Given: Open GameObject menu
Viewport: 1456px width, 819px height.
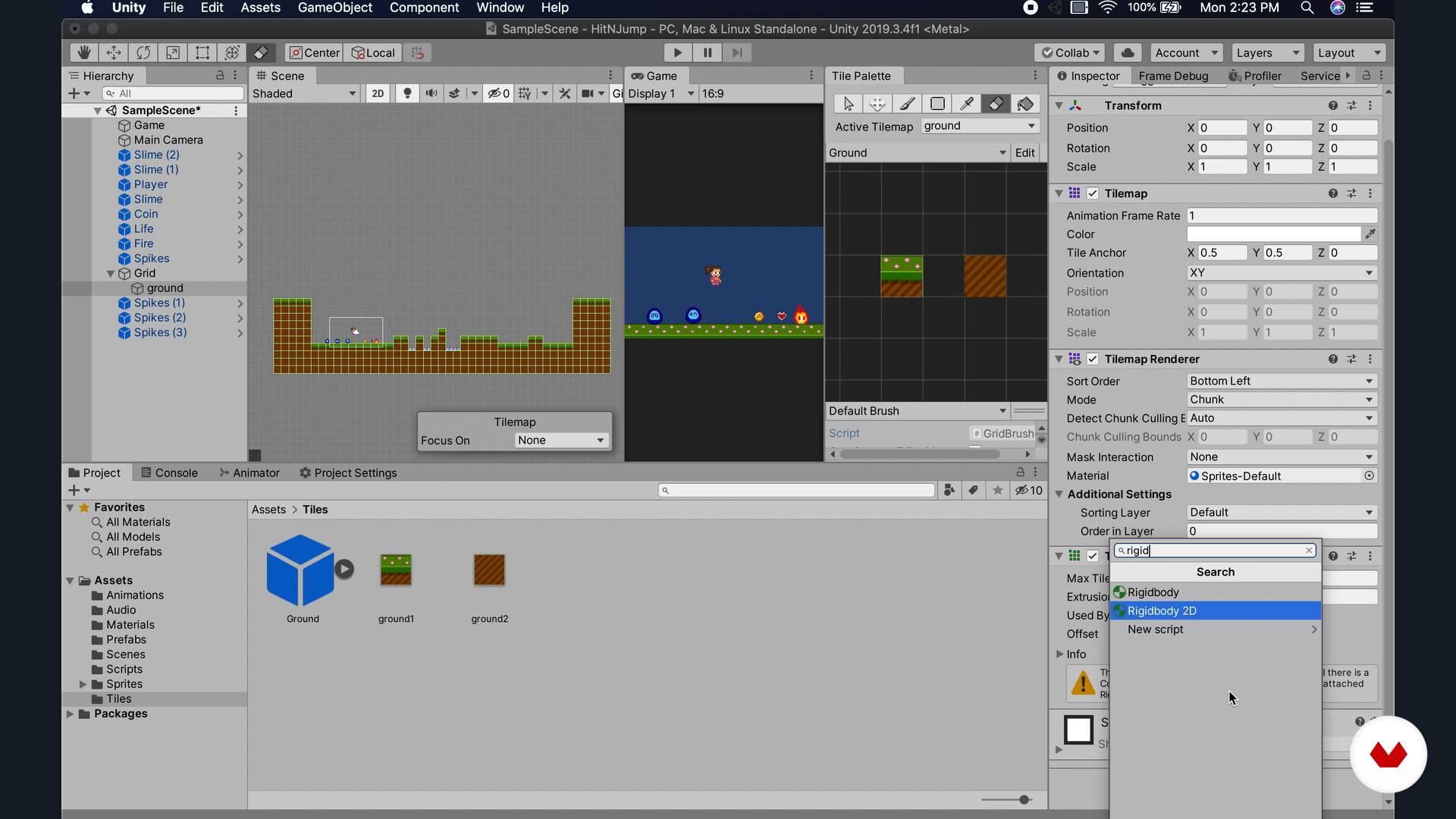Looking at the screenshot, I should point(334,8).
